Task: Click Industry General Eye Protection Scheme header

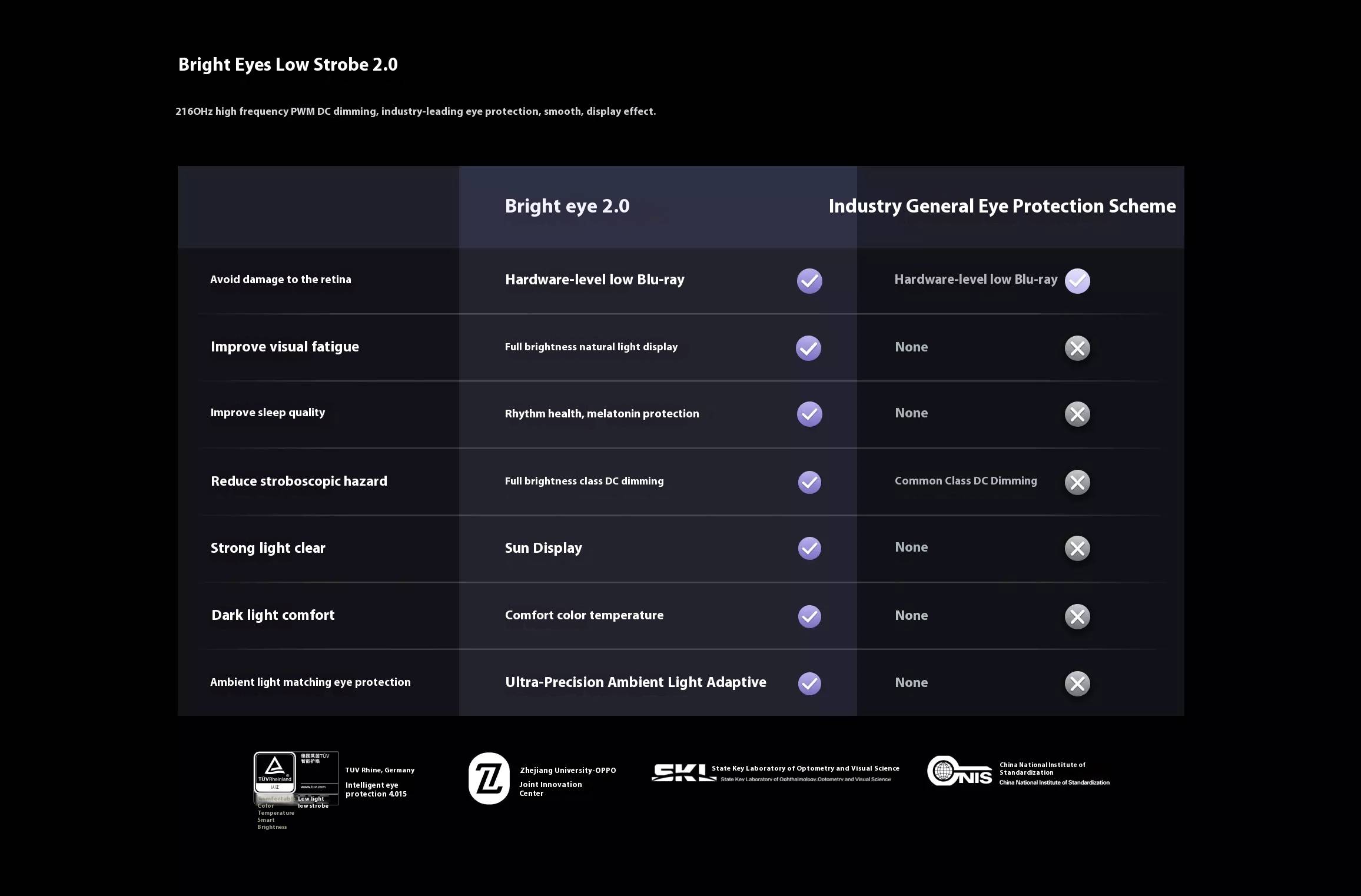Action: pos(1002,206)
